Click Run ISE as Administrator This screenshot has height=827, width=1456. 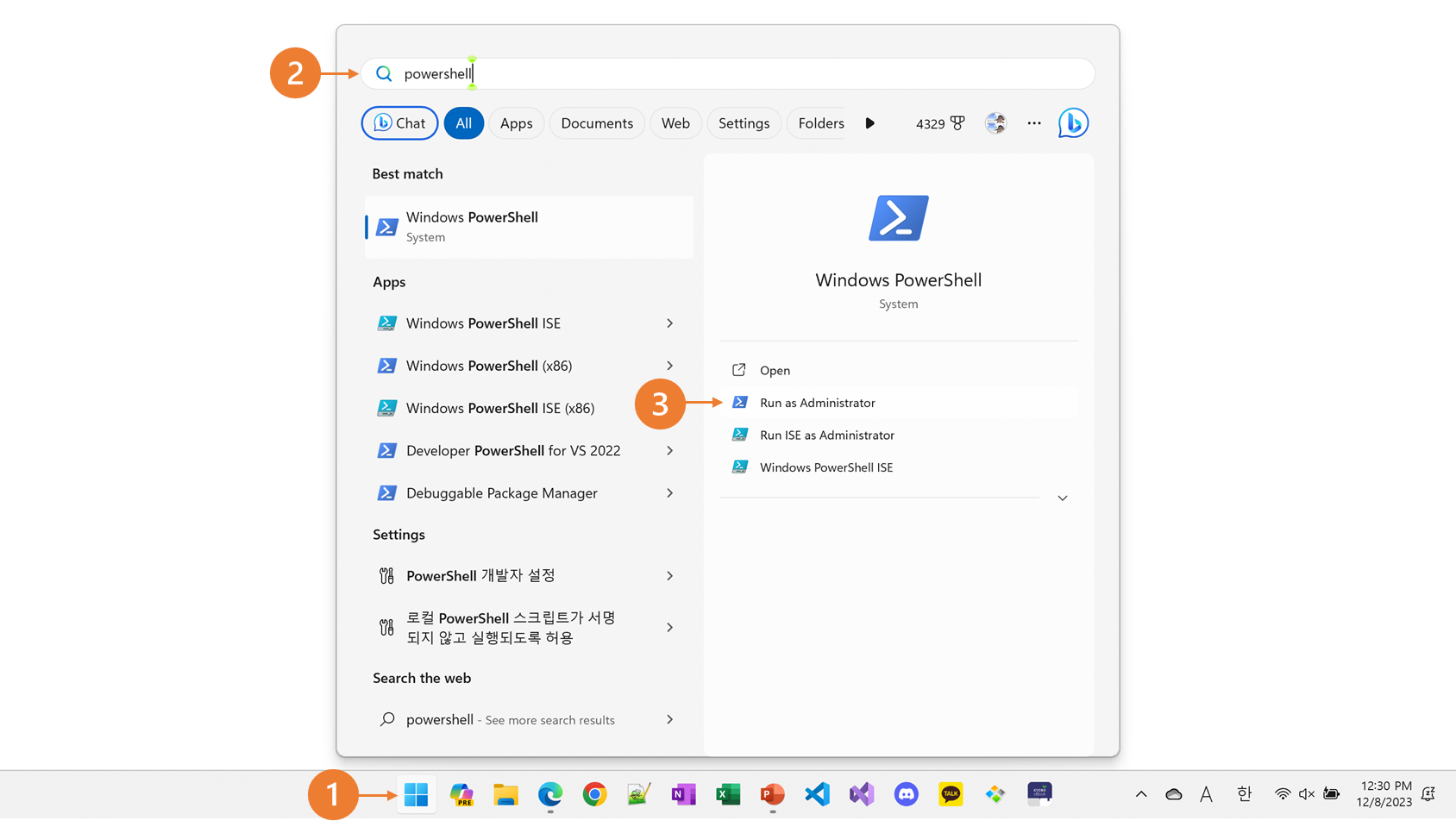click(x=898, y=435)
